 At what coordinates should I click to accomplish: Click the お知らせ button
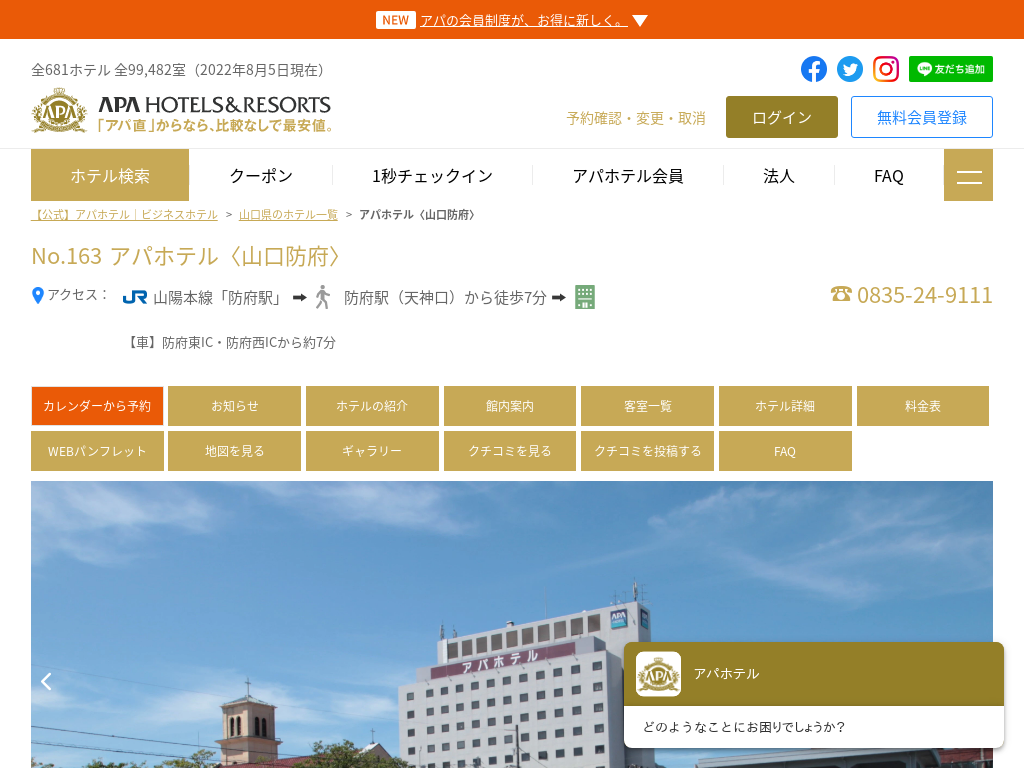[x=234, y=406]
